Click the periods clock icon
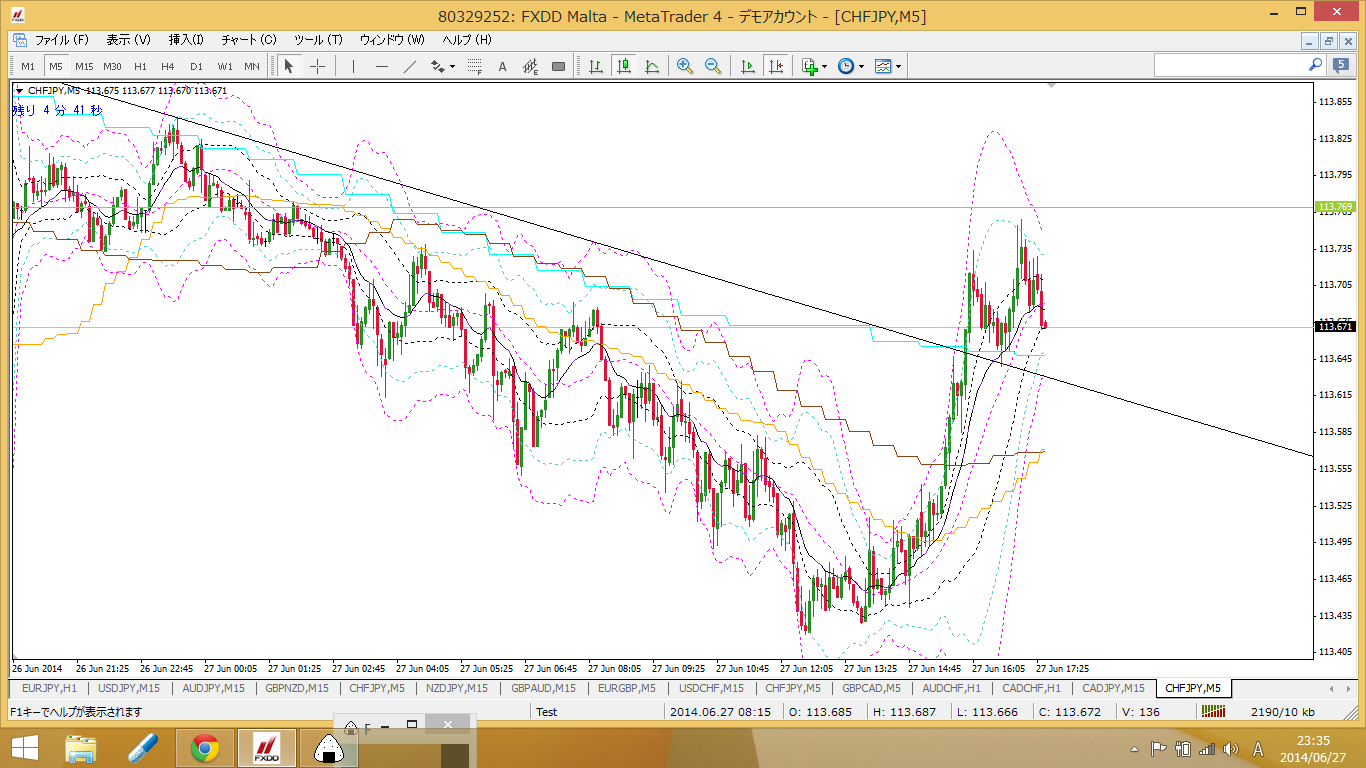1366x768 pixels. [846, 66]
